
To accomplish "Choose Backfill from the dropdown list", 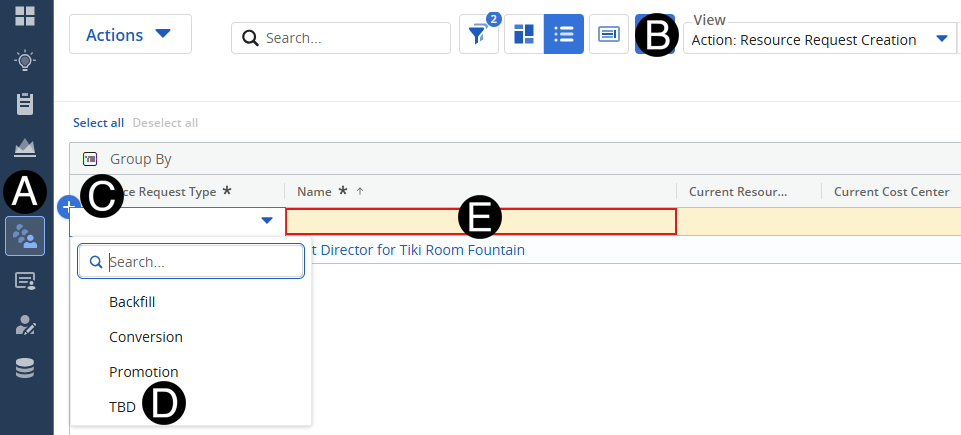I will tap(132, 302).
